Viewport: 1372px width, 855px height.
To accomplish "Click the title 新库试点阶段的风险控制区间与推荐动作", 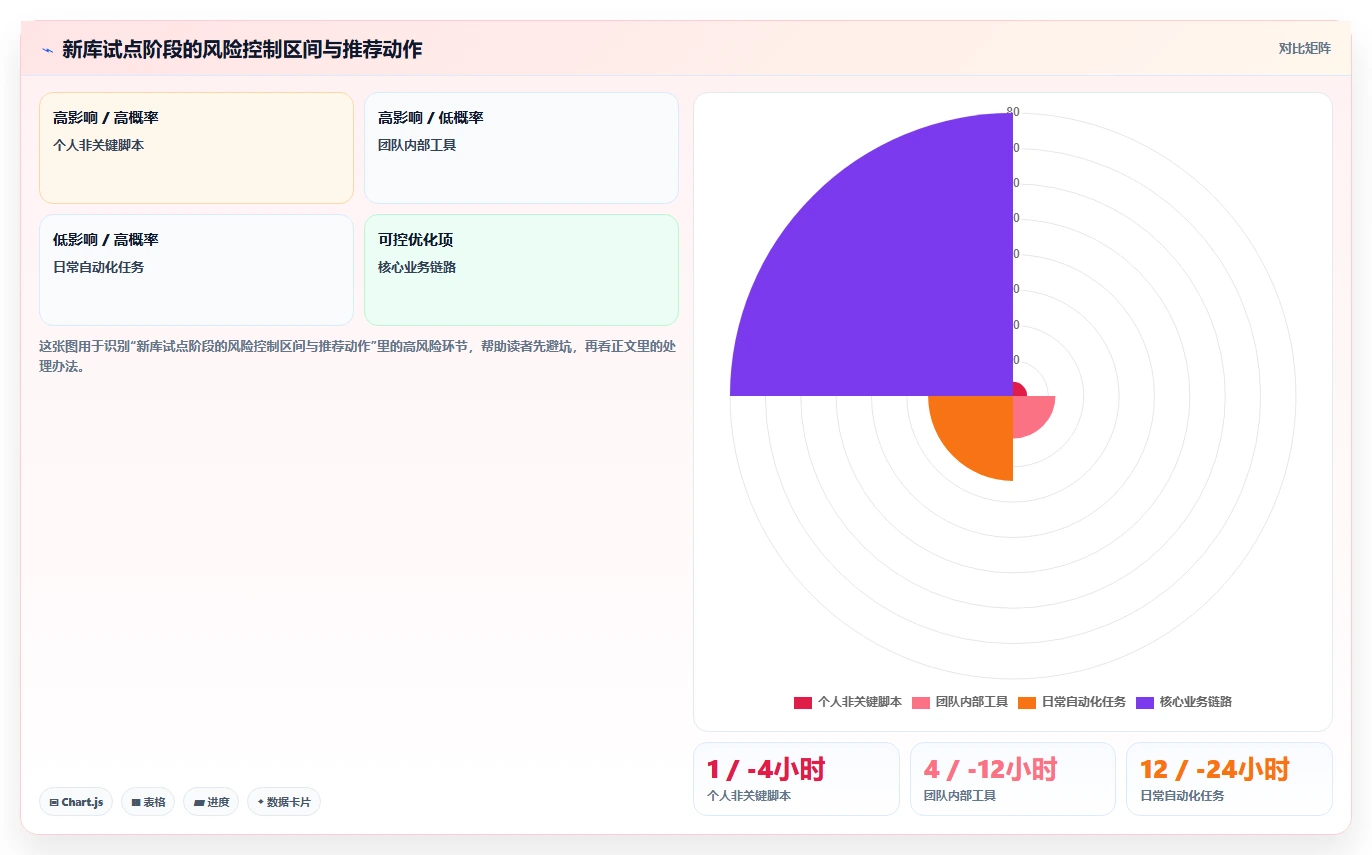I will [242, 49].
